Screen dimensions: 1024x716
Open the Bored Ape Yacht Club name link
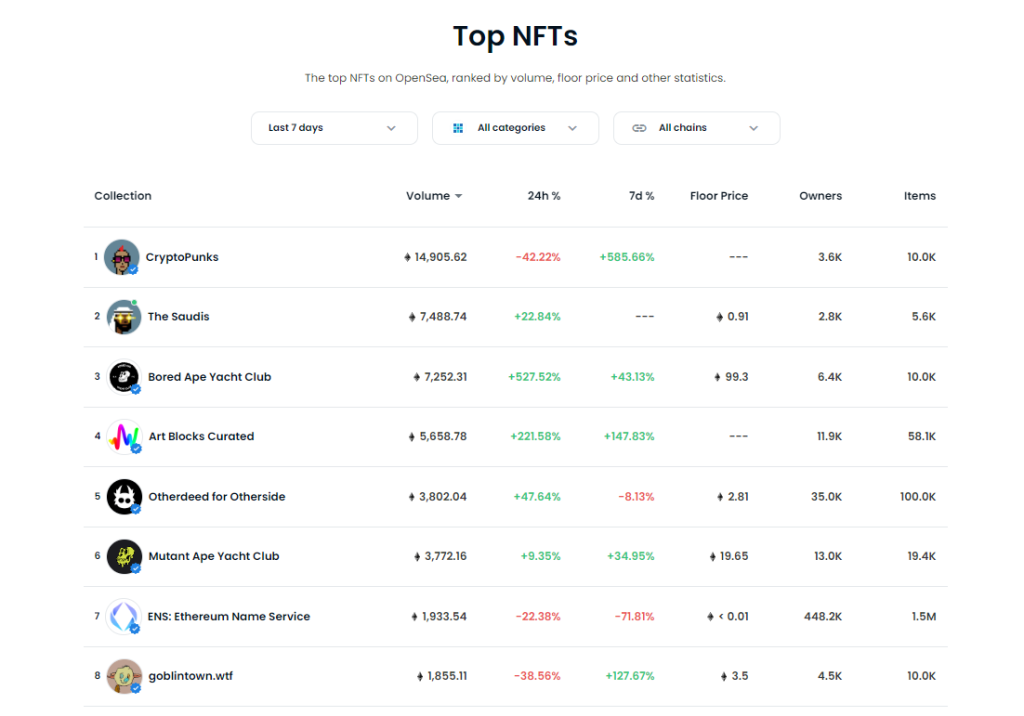pos(210,377)
